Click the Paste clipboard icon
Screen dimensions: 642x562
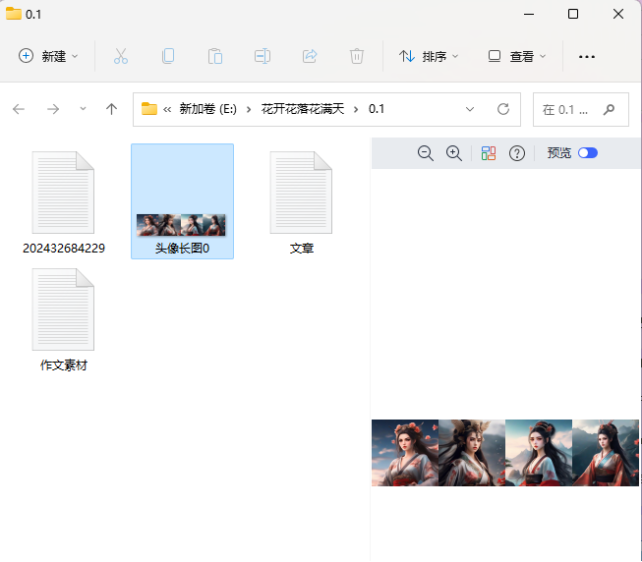(215, 56)
